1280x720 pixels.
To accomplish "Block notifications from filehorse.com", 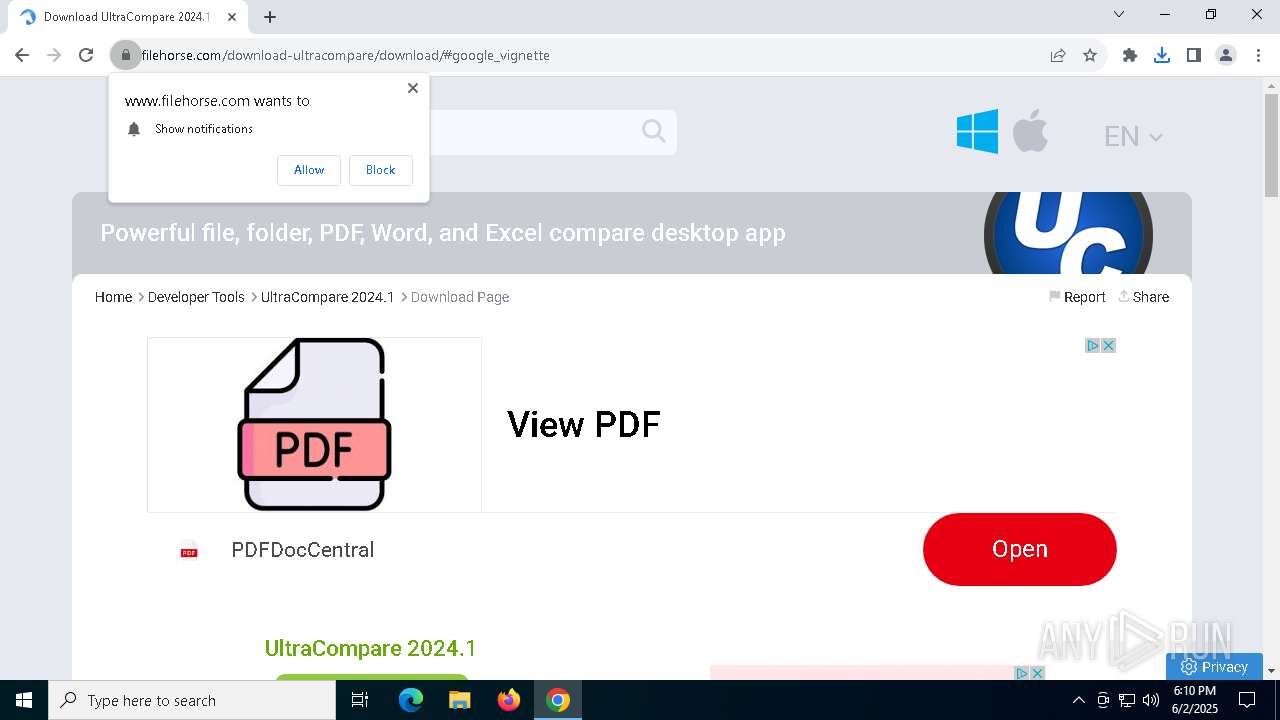I will click(380, 170).
